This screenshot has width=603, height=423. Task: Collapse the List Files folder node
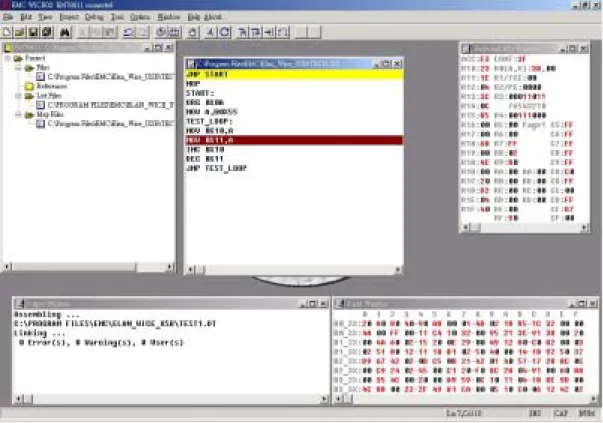[18, 95]
